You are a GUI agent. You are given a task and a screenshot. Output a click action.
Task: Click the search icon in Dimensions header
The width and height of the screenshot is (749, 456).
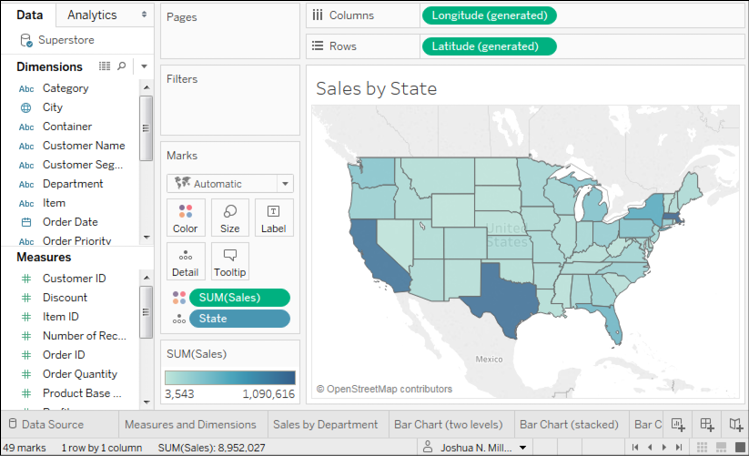122,66
